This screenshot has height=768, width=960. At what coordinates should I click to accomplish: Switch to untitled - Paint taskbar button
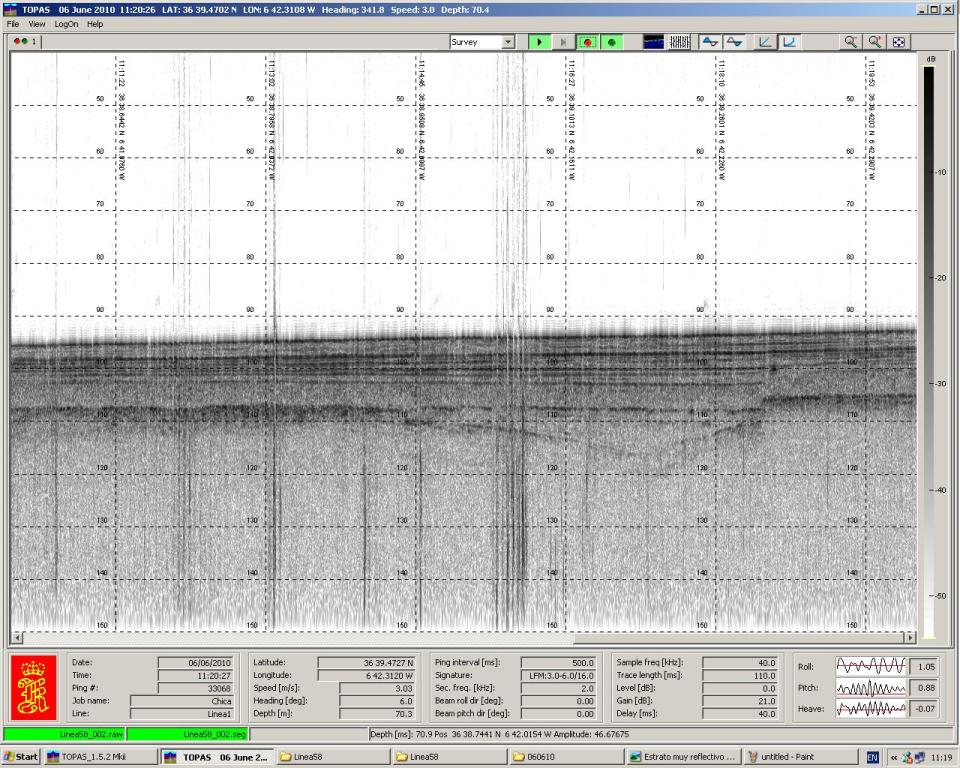(800, 757)
